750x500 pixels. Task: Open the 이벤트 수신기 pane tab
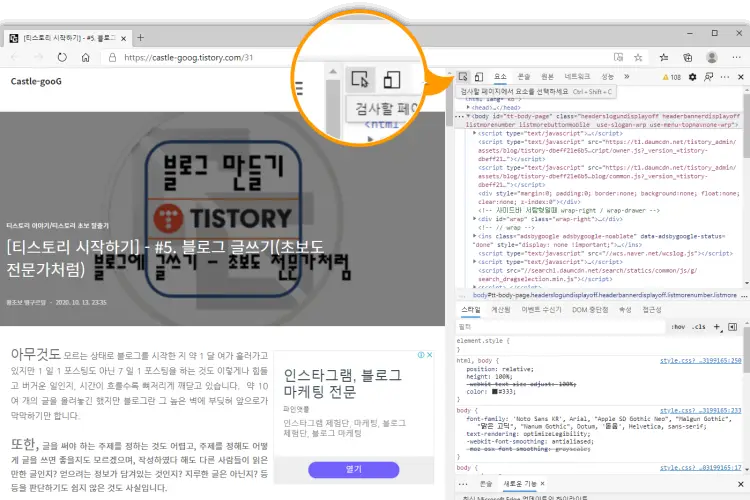(x=541, y=310)
